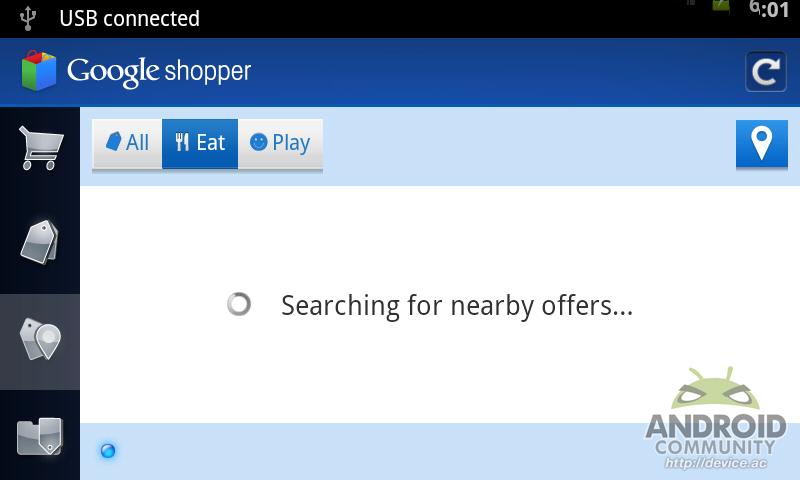The width and height of the screenshot is (800, 480).
Task: Tap the loading spinner
Action: point(239,304)
